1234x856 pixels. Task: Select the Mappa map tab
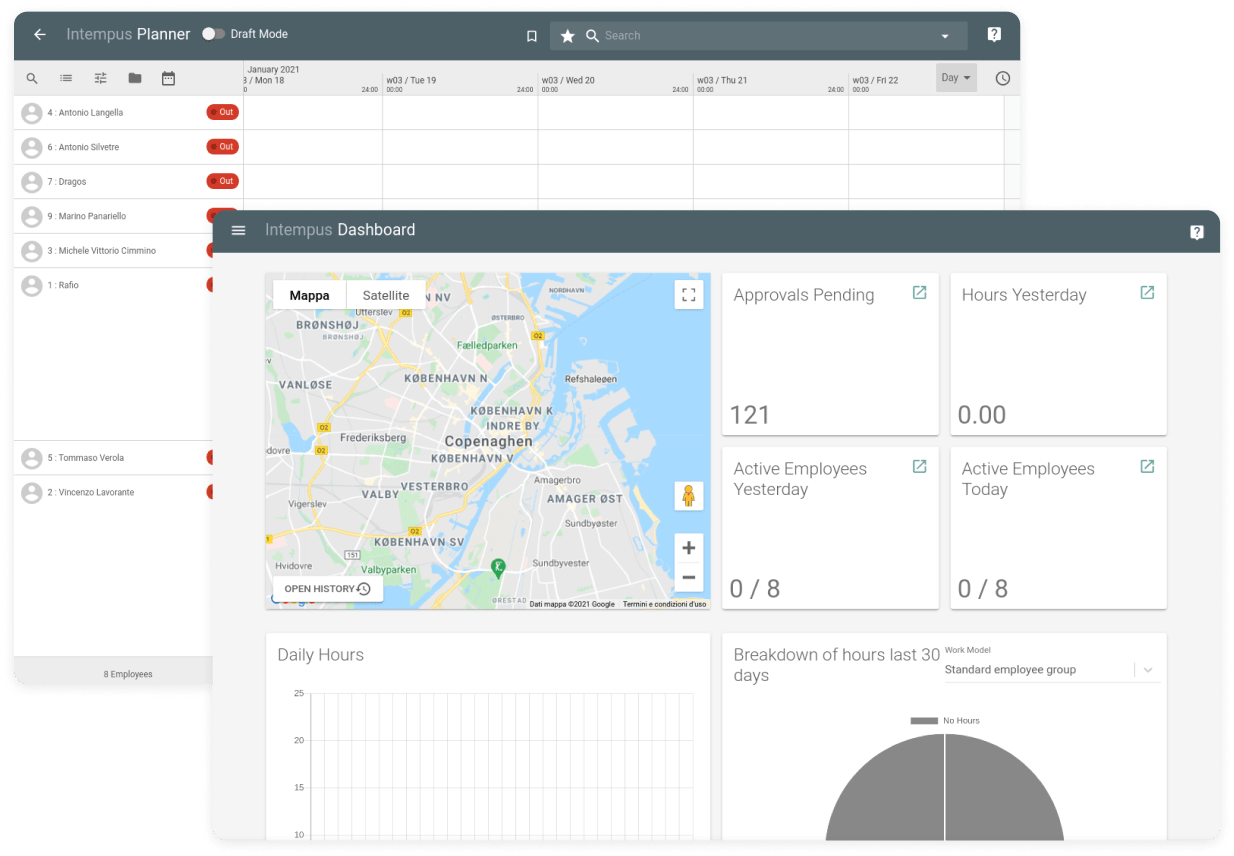point(309,295)
